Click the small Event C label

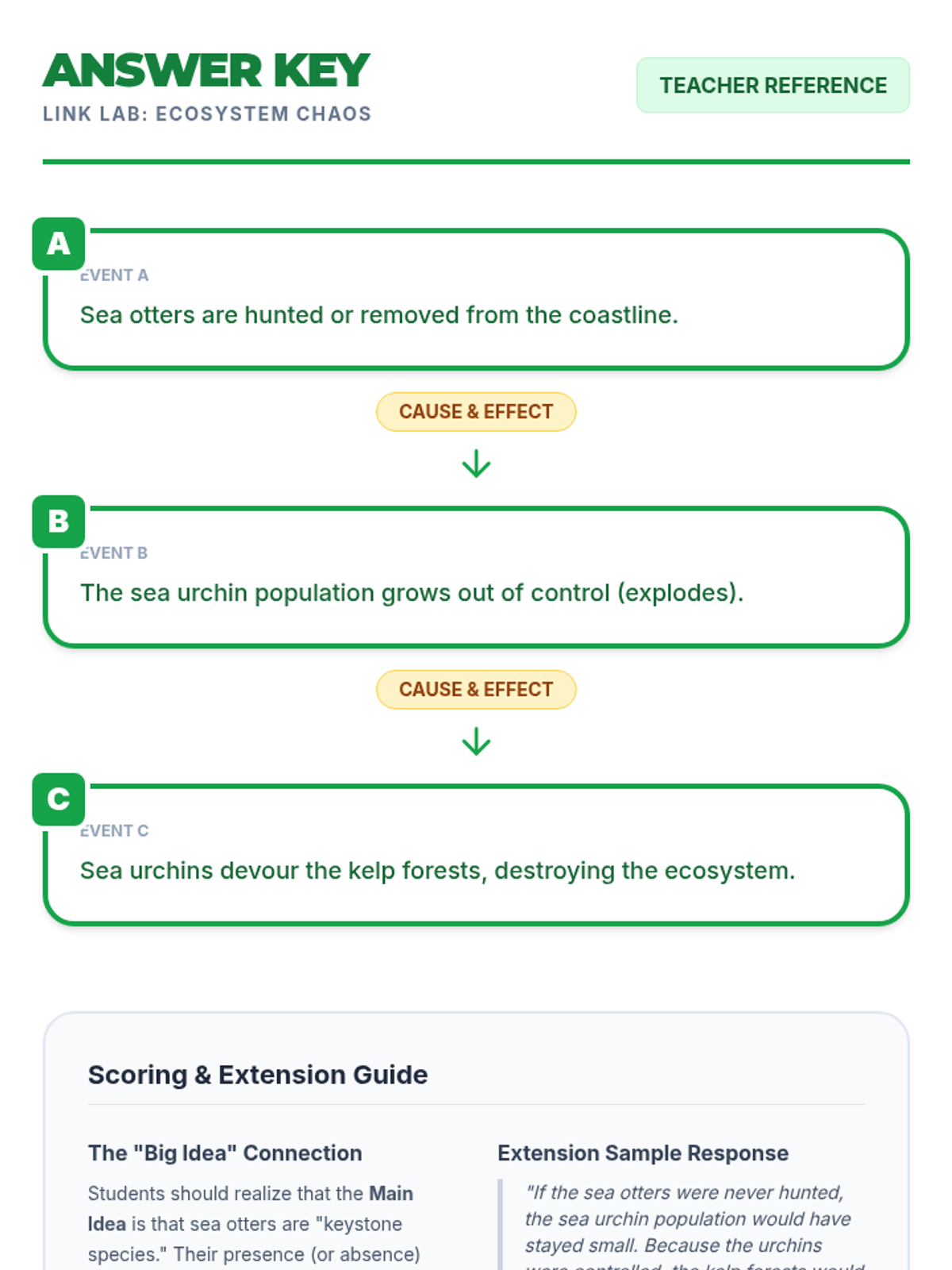(114, 831)
